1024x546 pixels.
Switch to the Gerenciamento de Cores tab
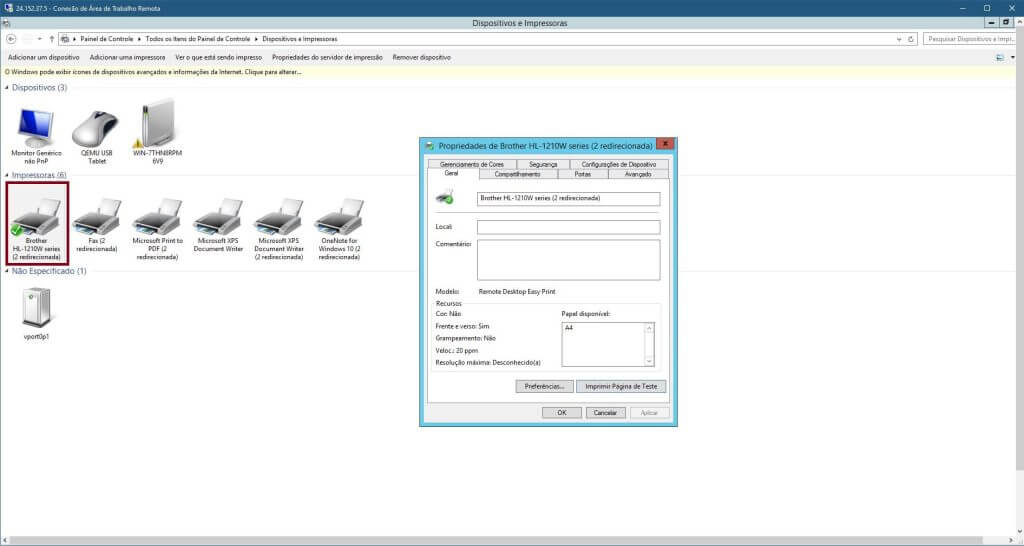[472, 164]
